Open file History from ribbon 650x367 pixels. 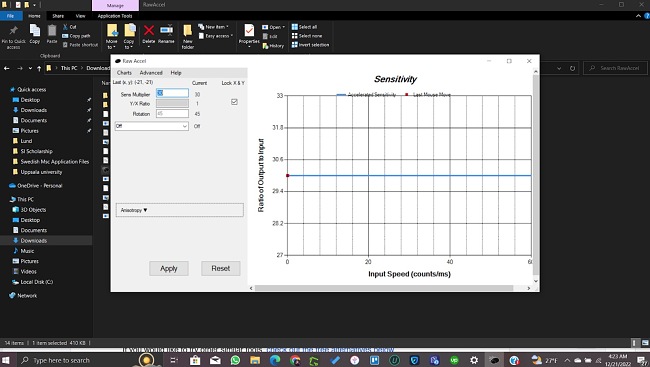pyautogui.click(x=273, y=46)
